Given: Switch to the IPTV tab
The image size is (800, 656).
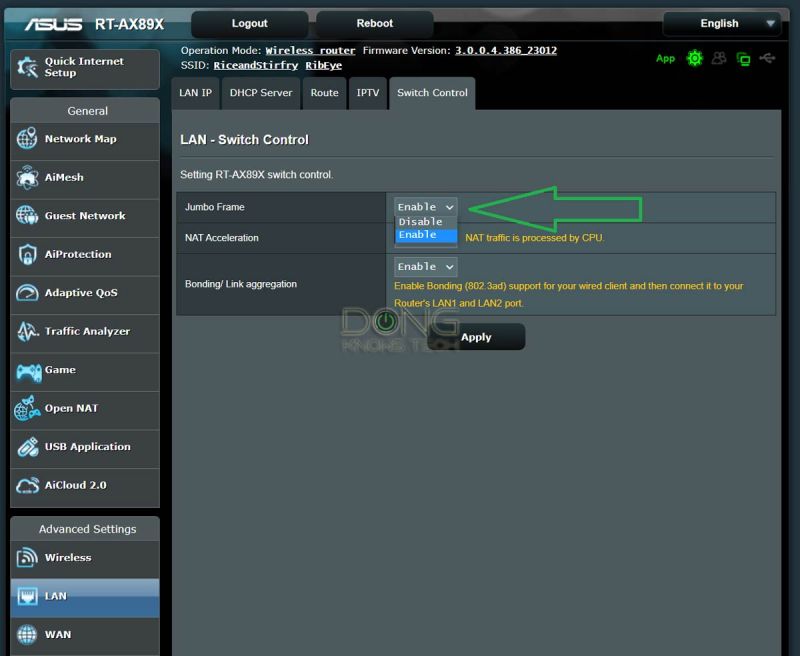Looking at the screenshot, I should click(368, 93).
